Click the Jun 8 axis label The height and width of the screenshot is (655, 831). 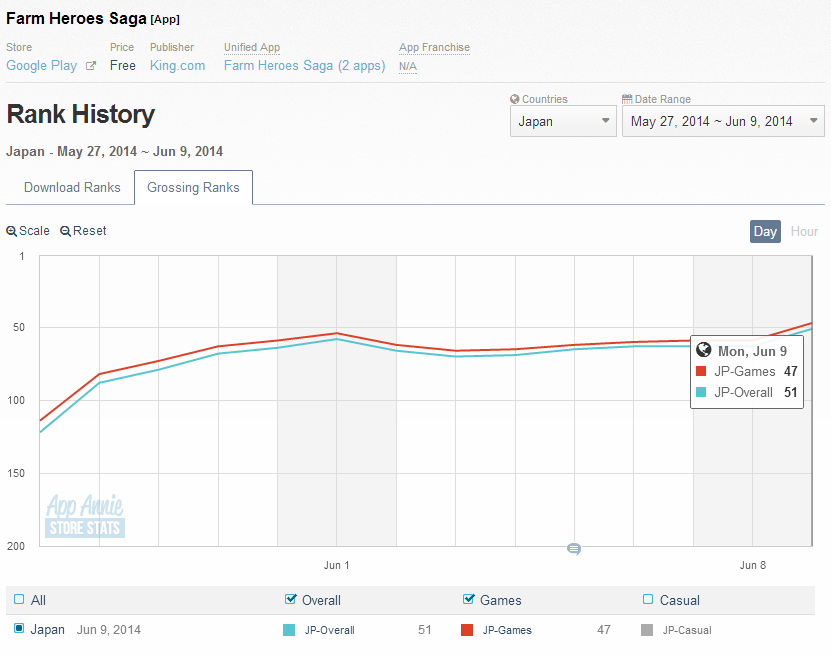tap(753, 565)
